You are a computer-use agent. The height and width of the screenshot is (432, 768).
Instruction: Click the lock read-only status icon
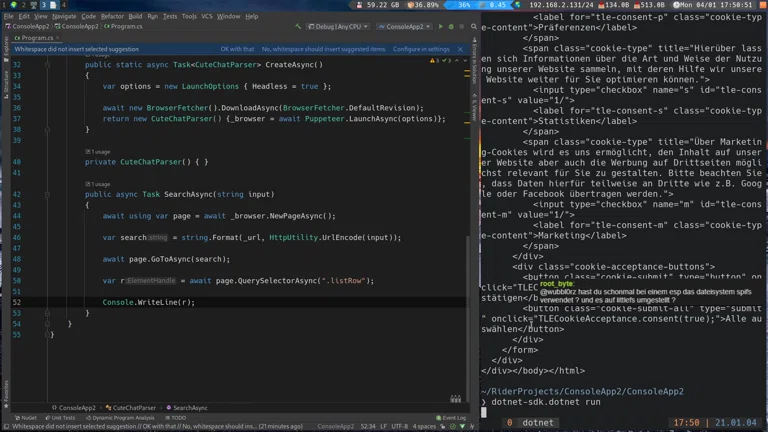(x=443, y=427)
